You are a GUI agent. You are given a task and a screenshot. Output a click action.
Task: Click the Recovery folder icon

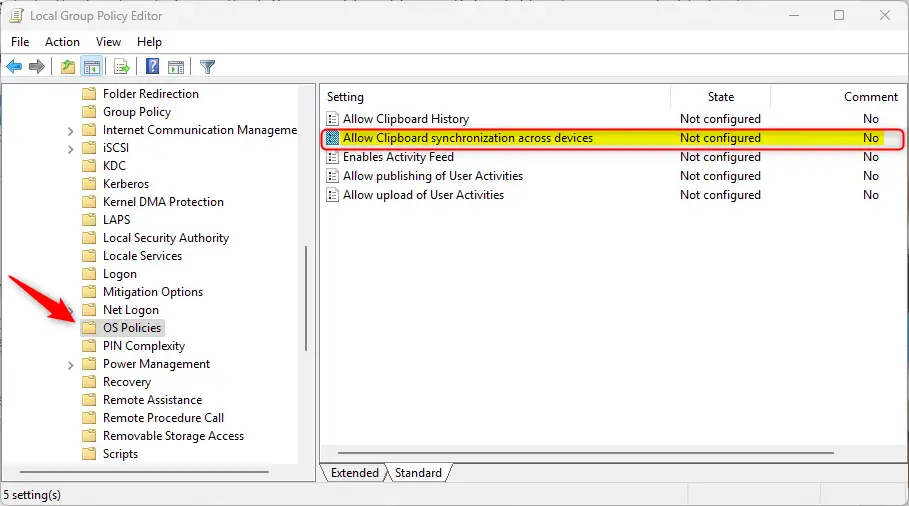pos(89,381)
